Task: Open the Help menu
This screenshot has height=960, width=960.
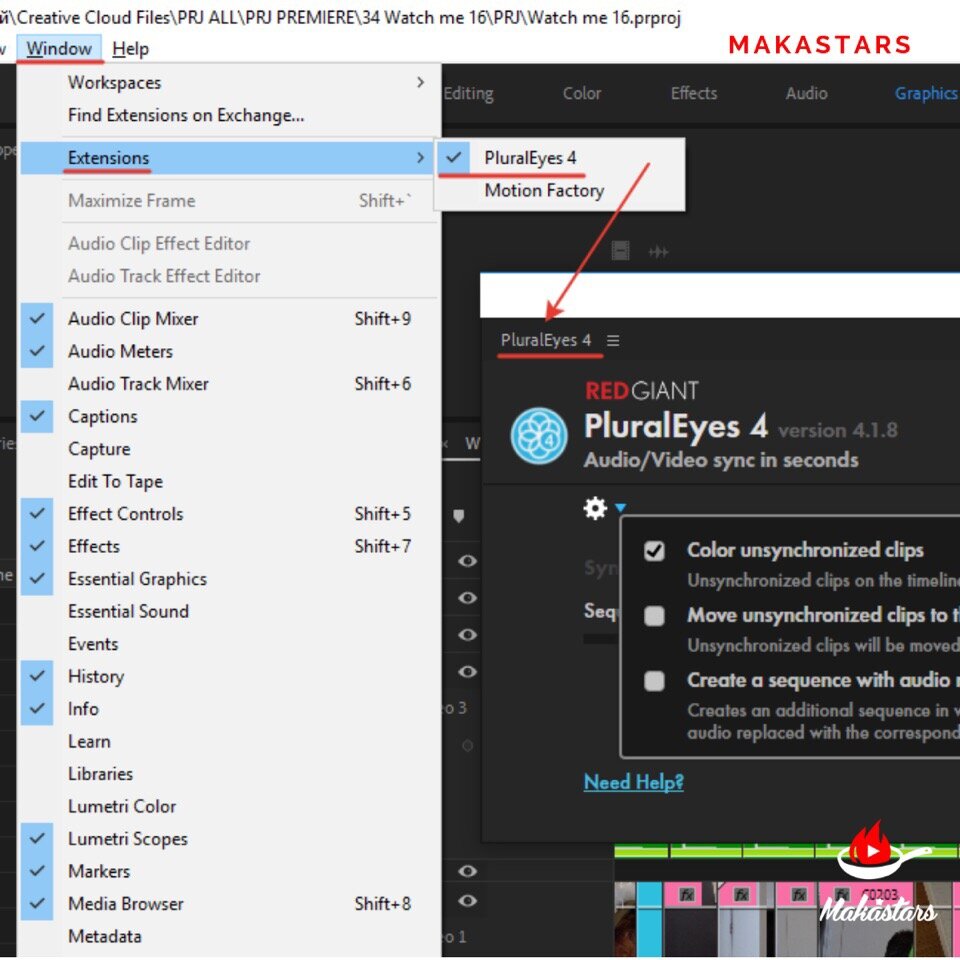Action: click(x=130, y=48)
